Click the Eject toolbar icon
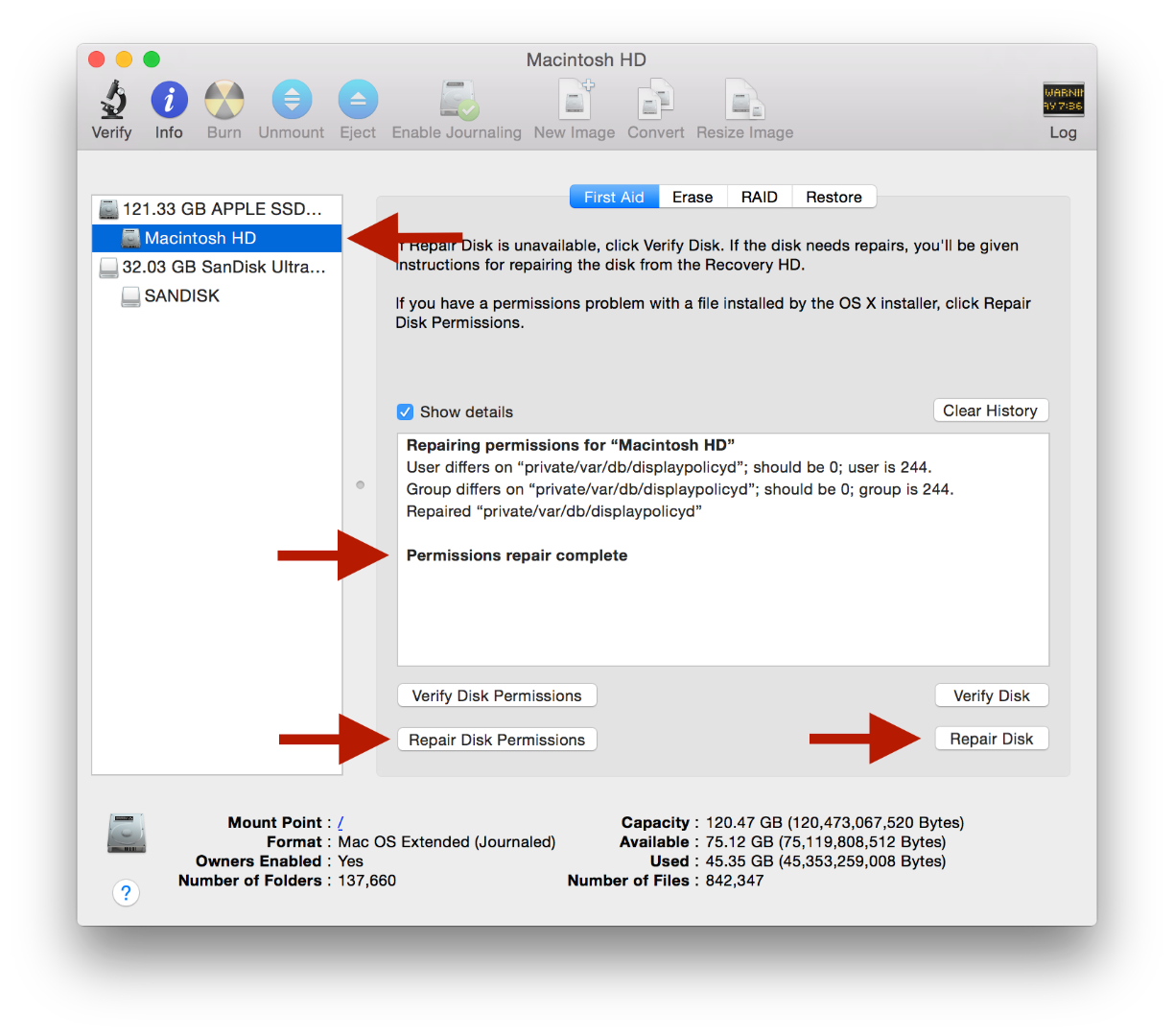 358,100
